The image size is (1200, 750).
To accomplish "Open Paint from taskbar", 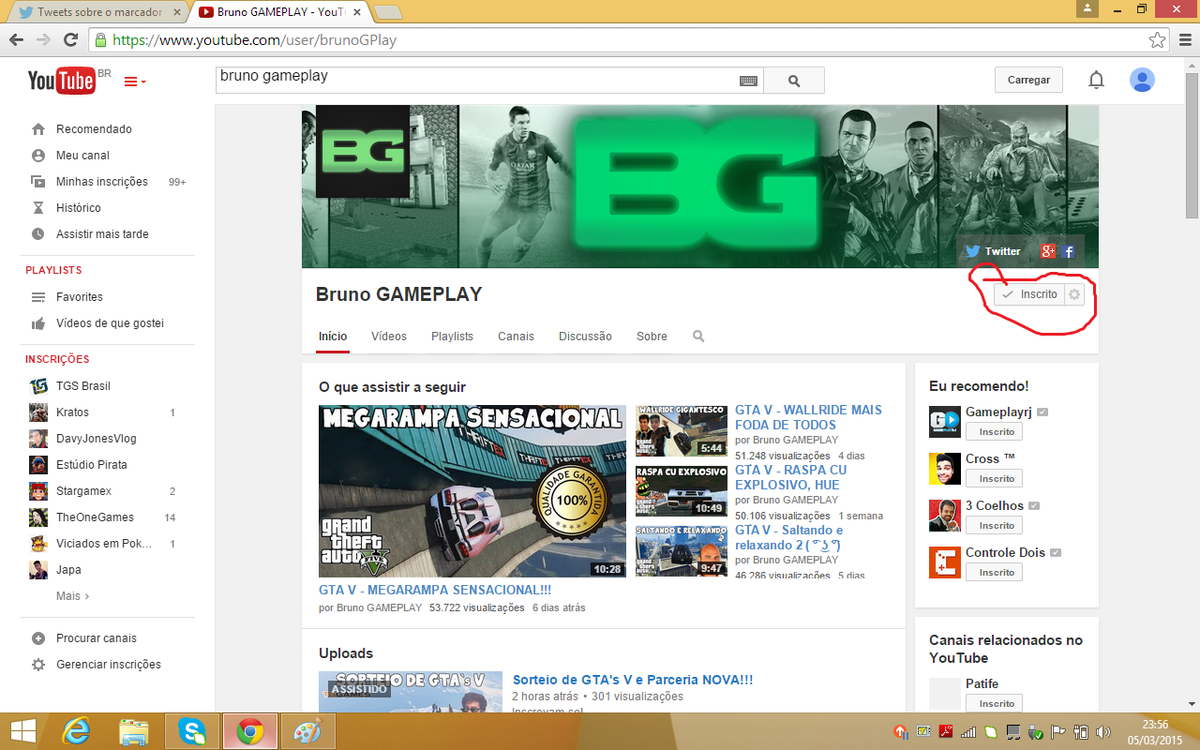I will 308,732.
